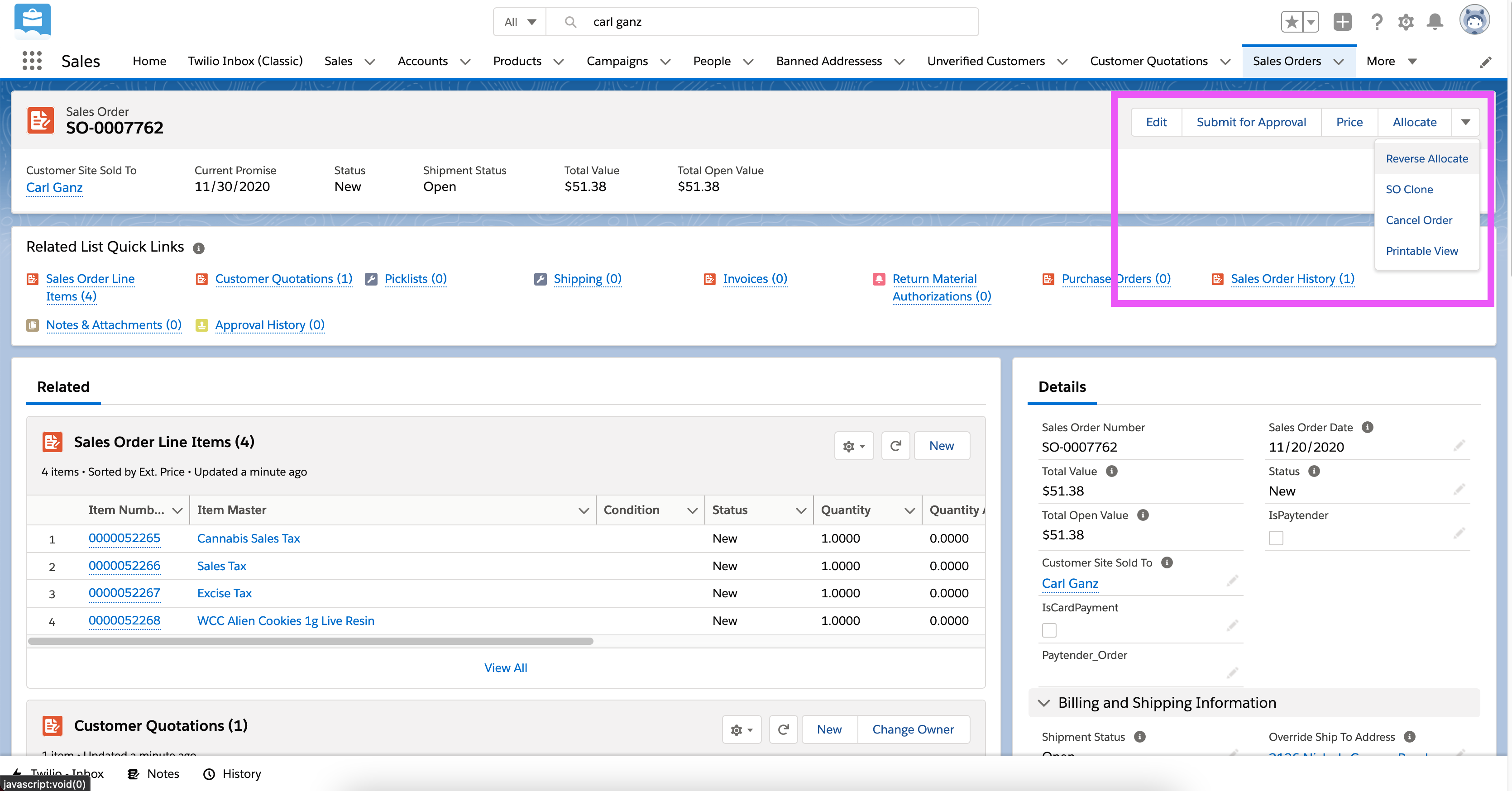Click the Related List Quick Links info icon
The image size is (1512, 791).
coord(199,248)
